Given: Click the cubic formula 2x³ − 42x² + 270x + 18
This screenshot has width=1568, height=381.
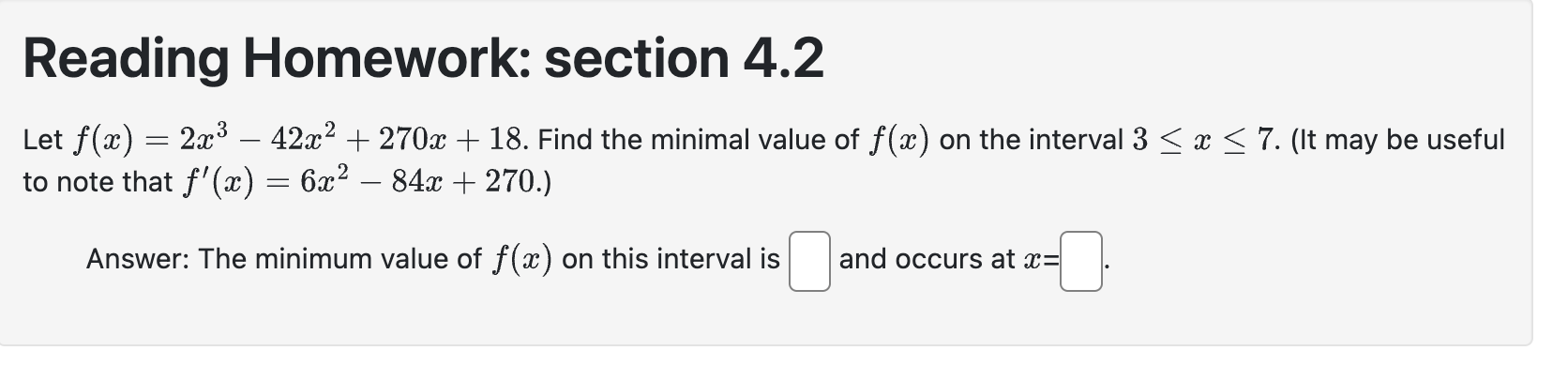Looking at the screenshot, I should 351,140.
